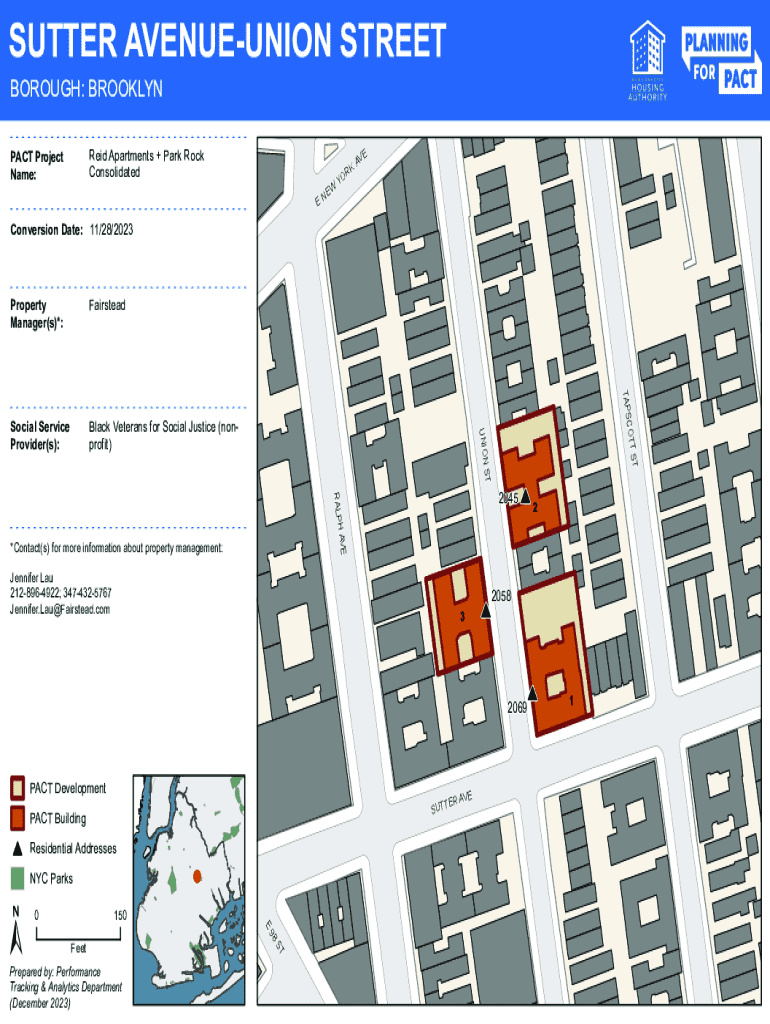Select the 2045 residential address triangle marker
The width and height of the screenshot is (770, 1024).
click(526, 495)
